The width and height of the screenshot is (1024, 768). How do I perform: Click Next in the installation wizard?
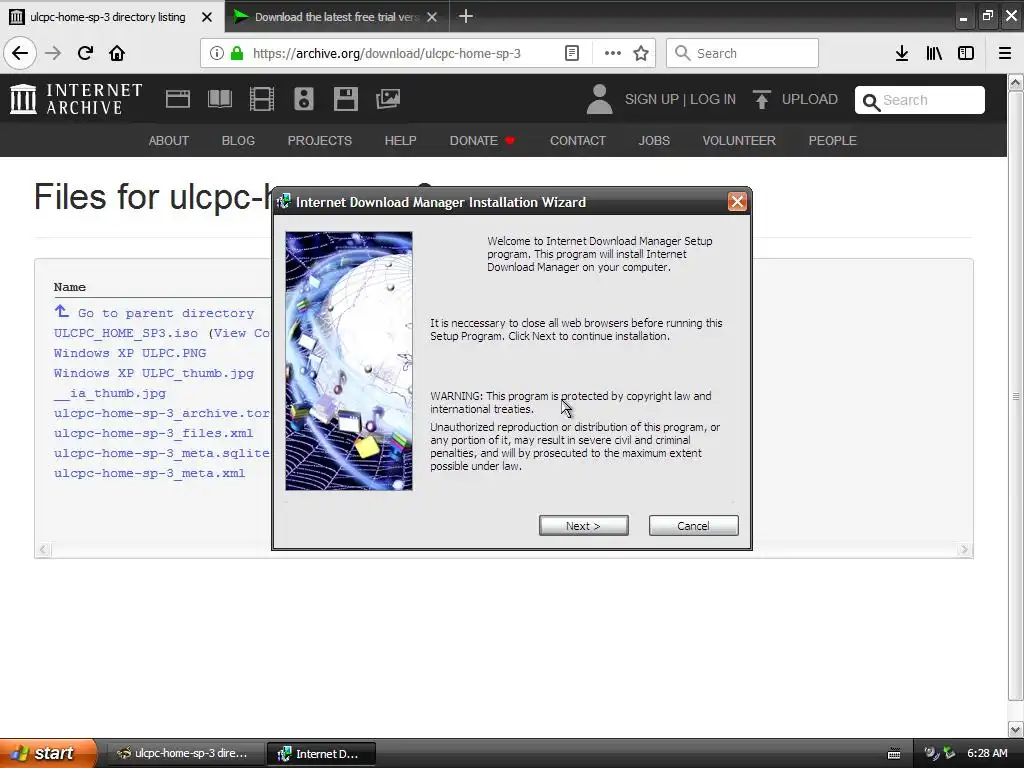(x=584, y=526)
